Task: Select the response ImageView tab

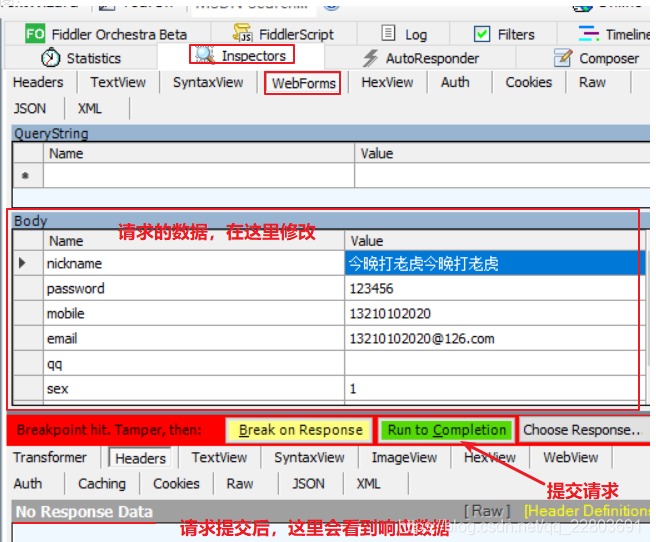Action: 404,457
